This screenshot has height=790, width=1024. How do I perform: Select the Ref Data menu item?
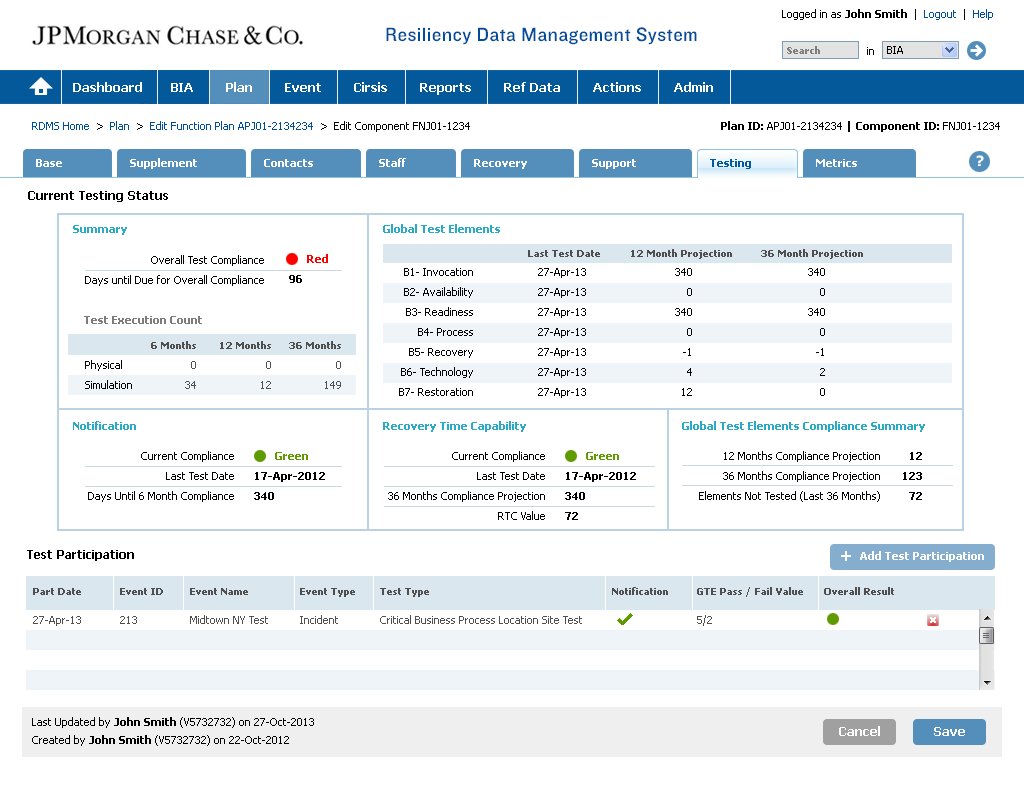531,87
